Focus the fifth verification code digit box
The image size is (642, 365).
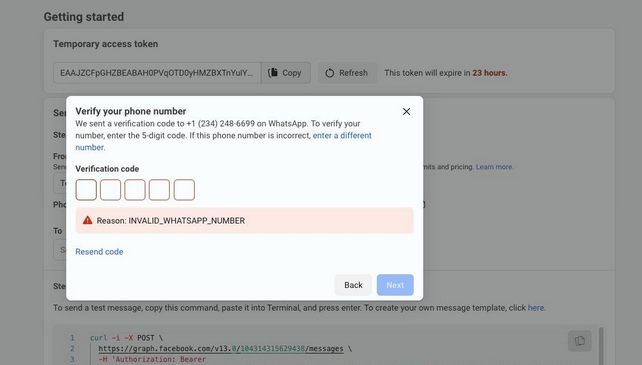tap(184, 190)
